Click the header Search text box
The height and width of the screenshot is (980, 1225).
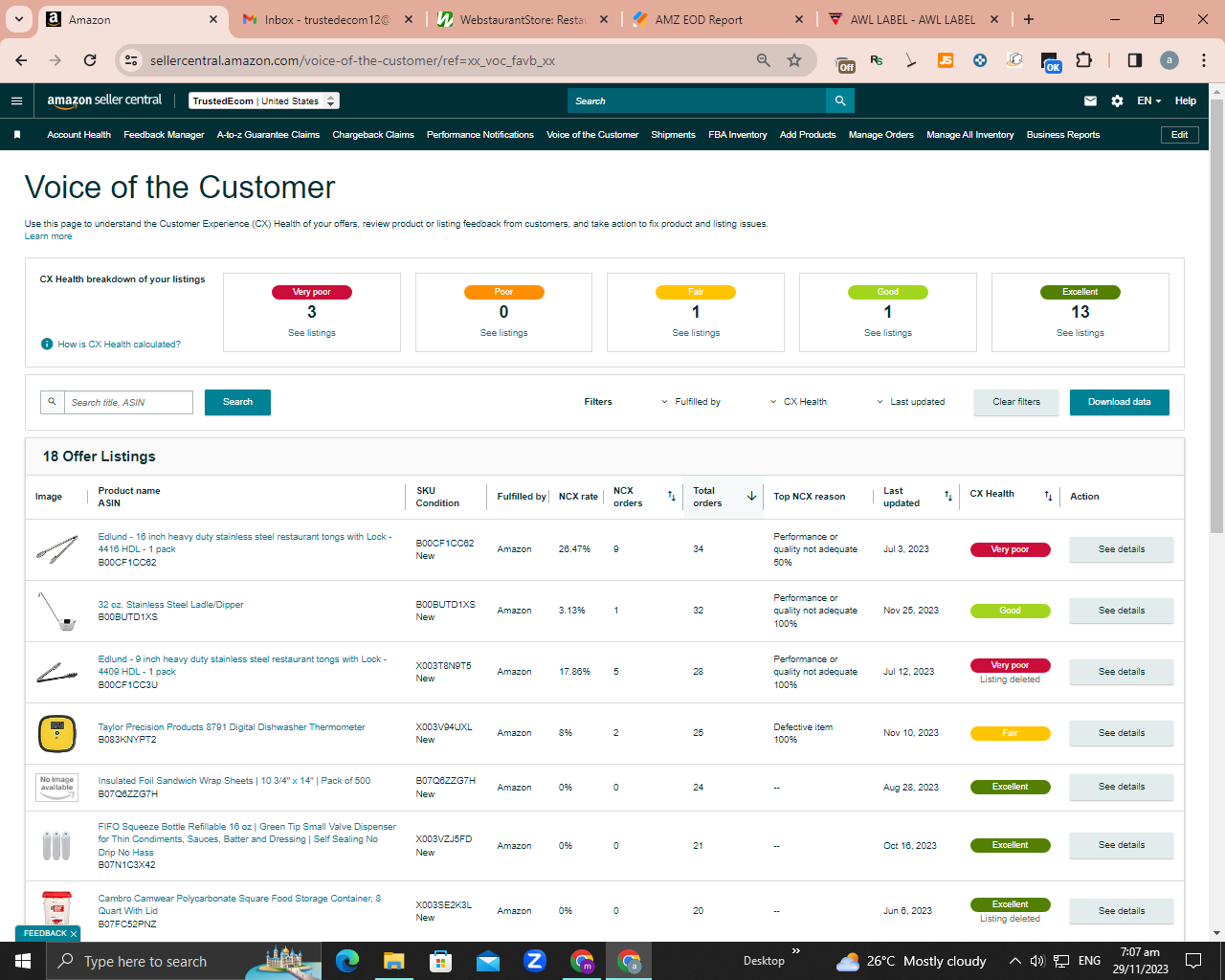coord(697,100)
